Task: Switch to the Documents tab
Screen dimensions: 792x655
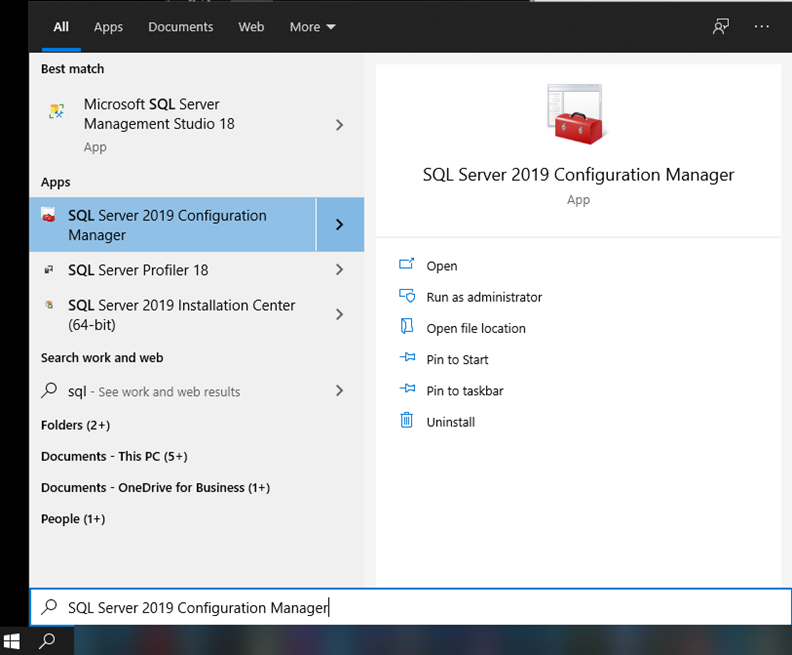Action: pos(180,27)
